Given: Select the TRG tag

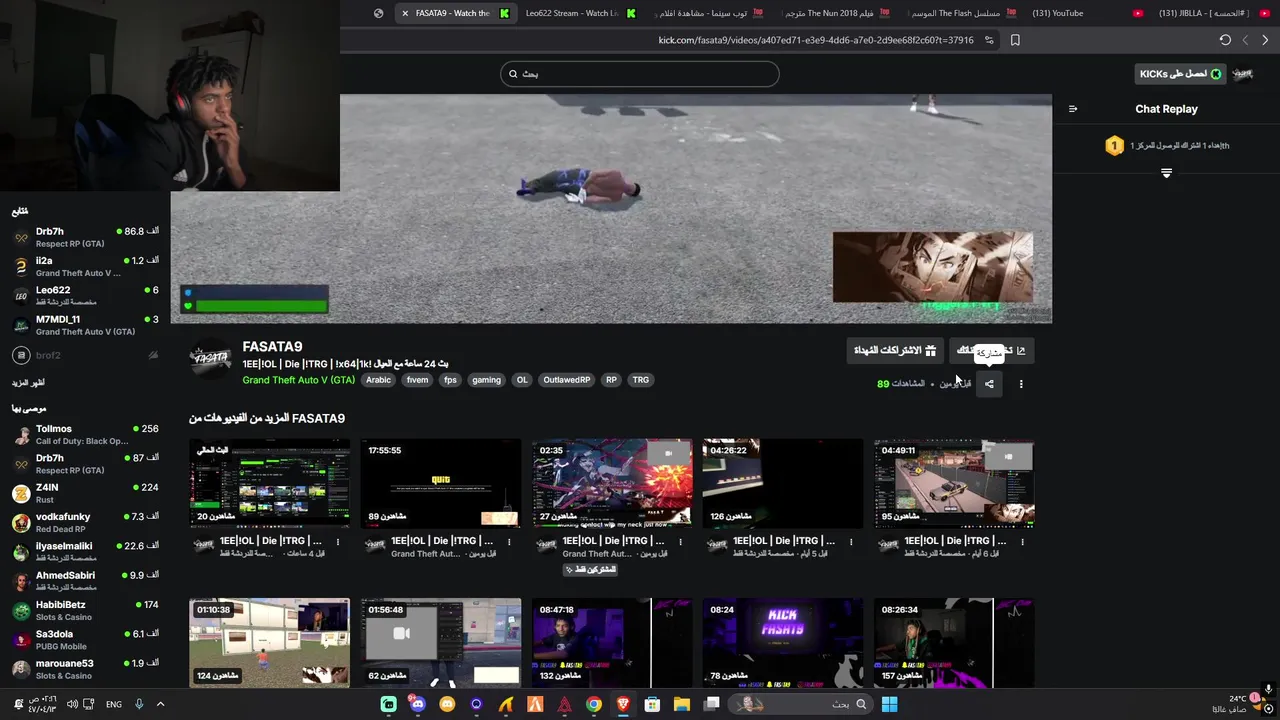Looking at the screenshot, I should tap(641, 380).
